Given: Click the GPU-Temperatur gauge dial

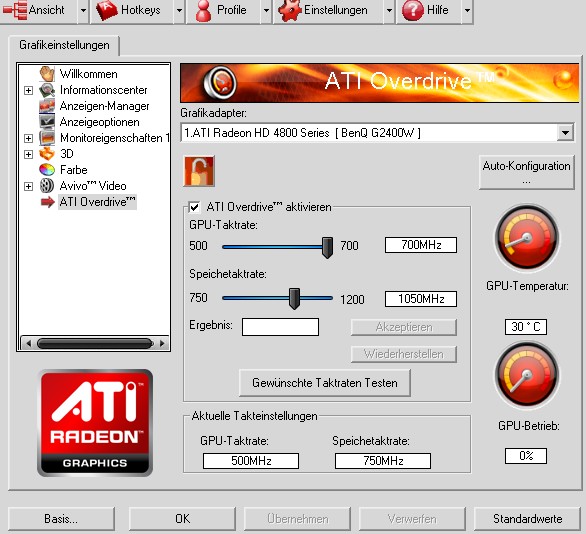Looking at the screenshot, I should (x=527, y=238).
